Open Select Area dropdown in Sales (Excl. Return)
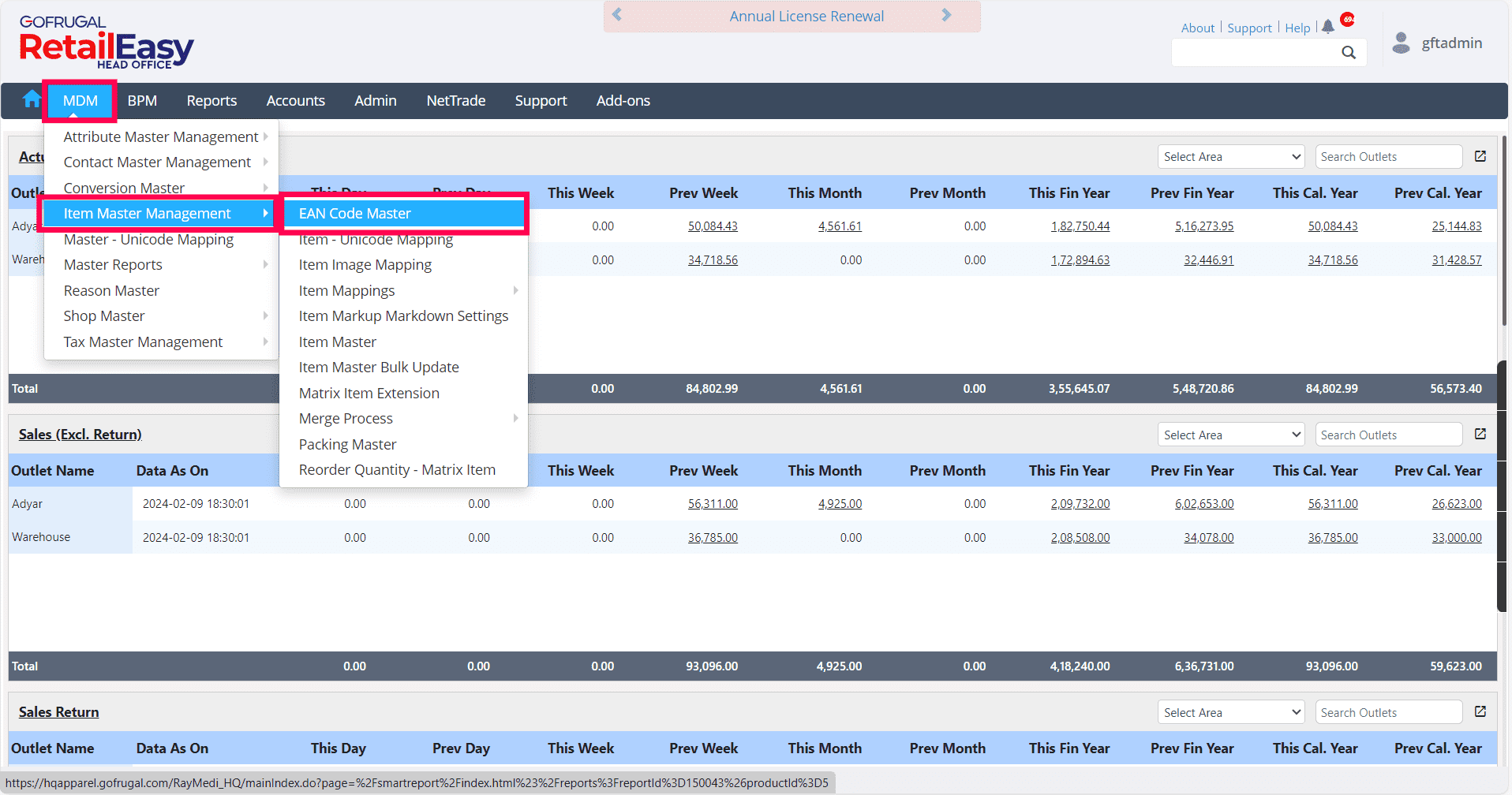 point(1231,435)
